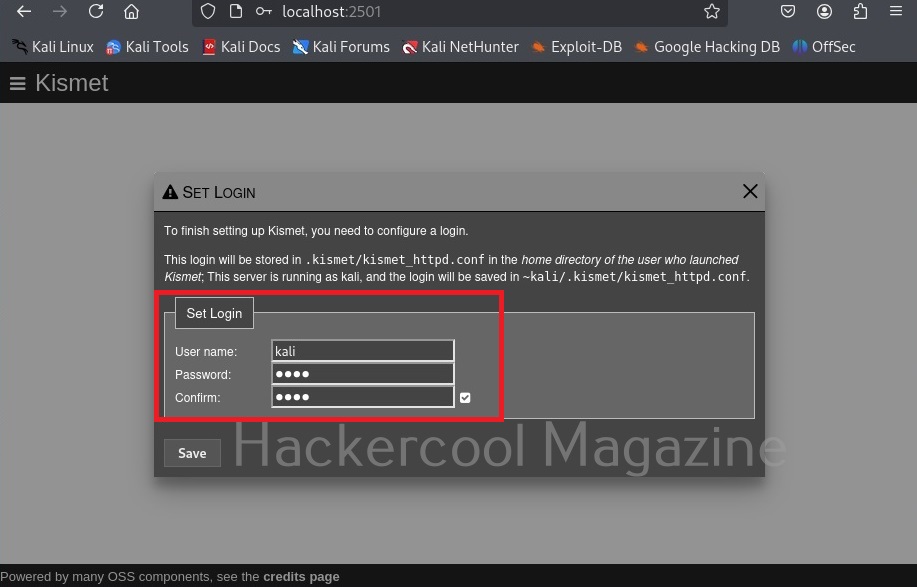
Task: Click the Set Login fieldset legend
Action: coord(214,313)
